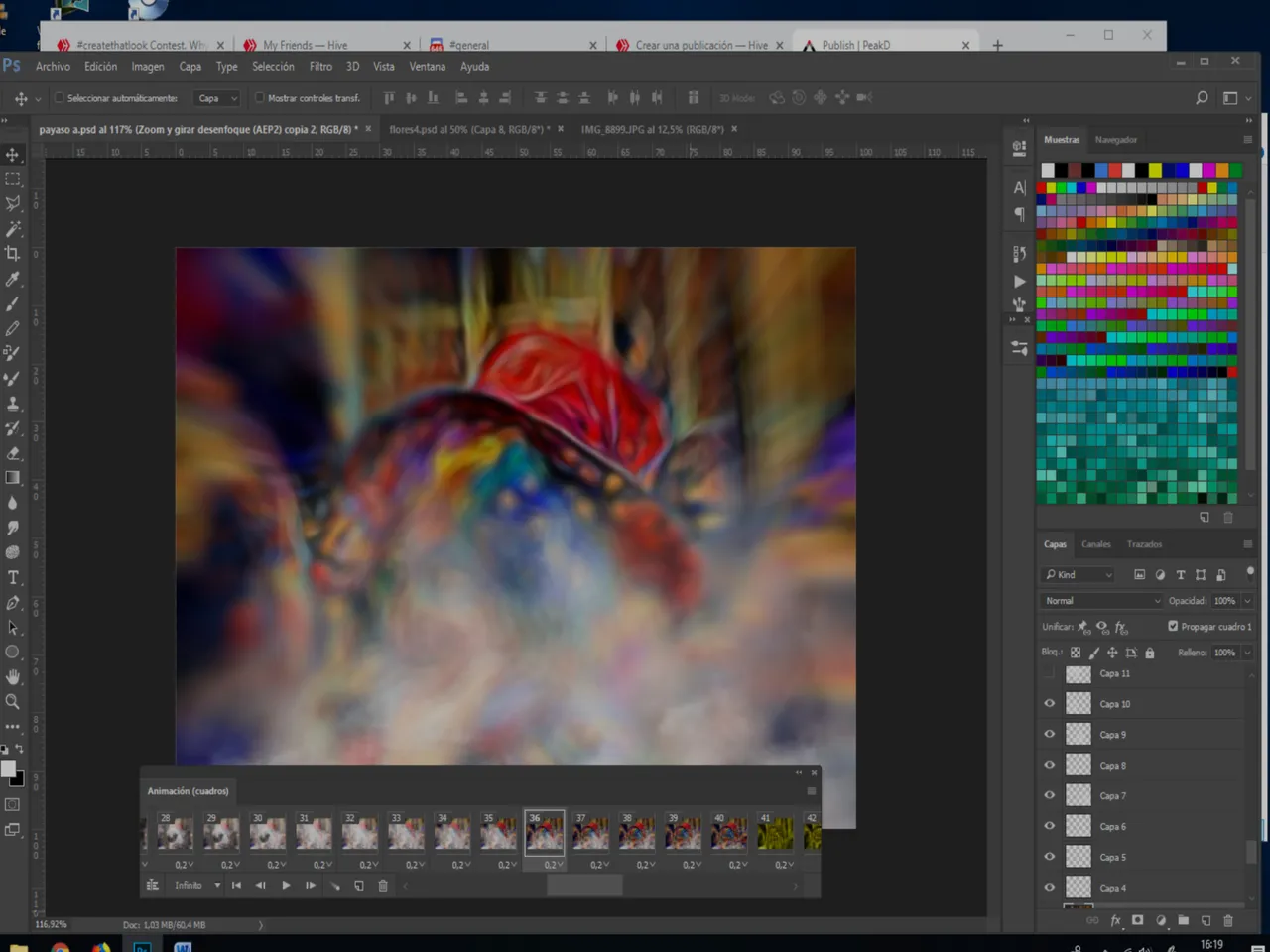Select the Gradient tool
Screen dimensions: 1270x952
pyautogui.click(x=13, y=478)
